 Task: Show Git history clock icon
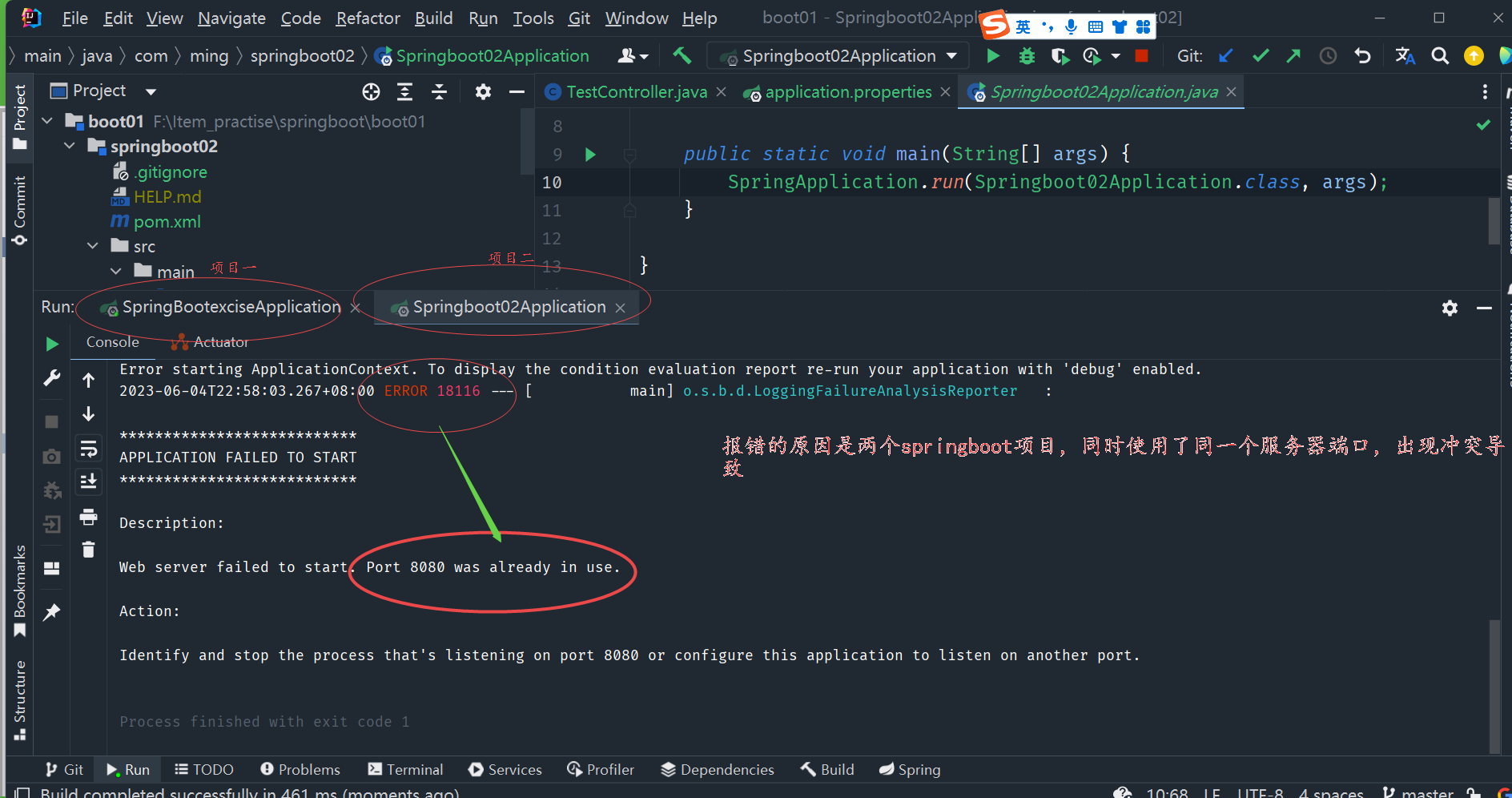tap(1328, 55)
